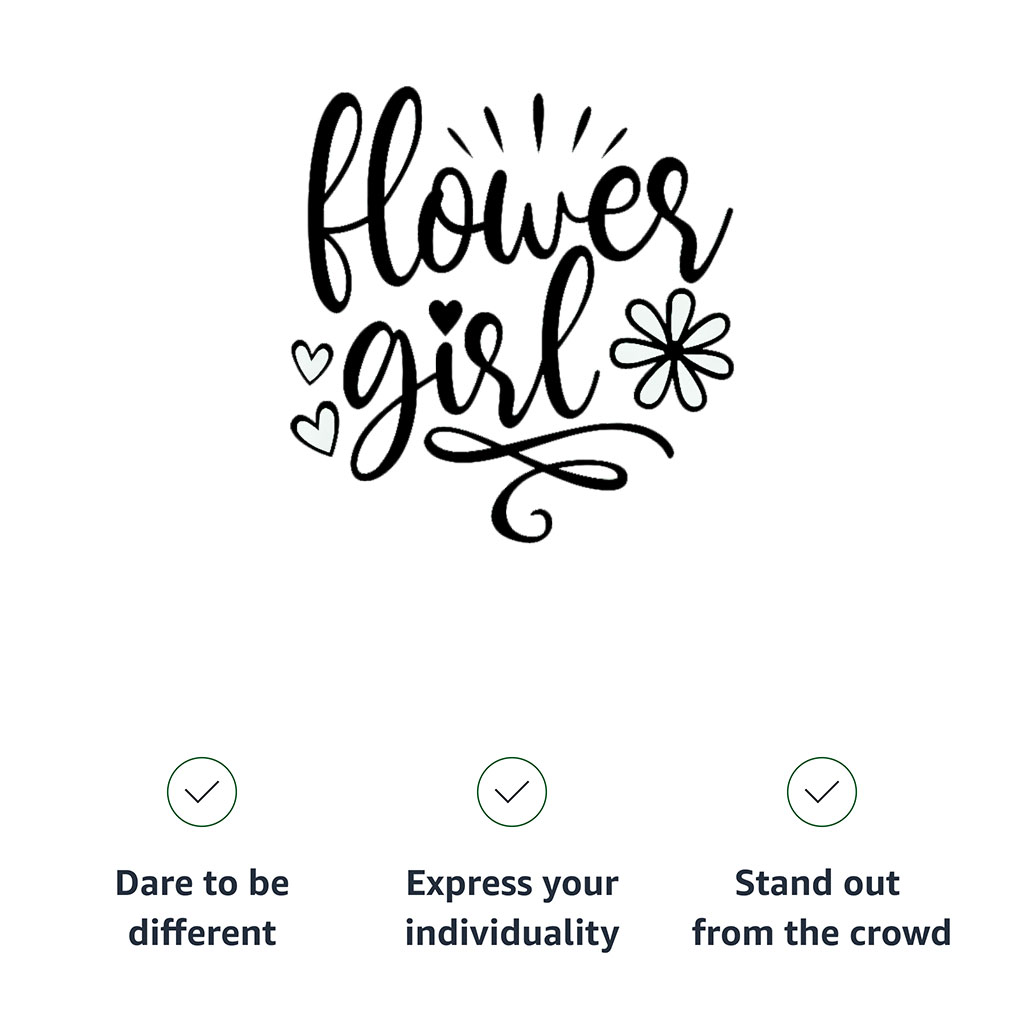Click the sunburst lines above 'flower'

[537, 125]
